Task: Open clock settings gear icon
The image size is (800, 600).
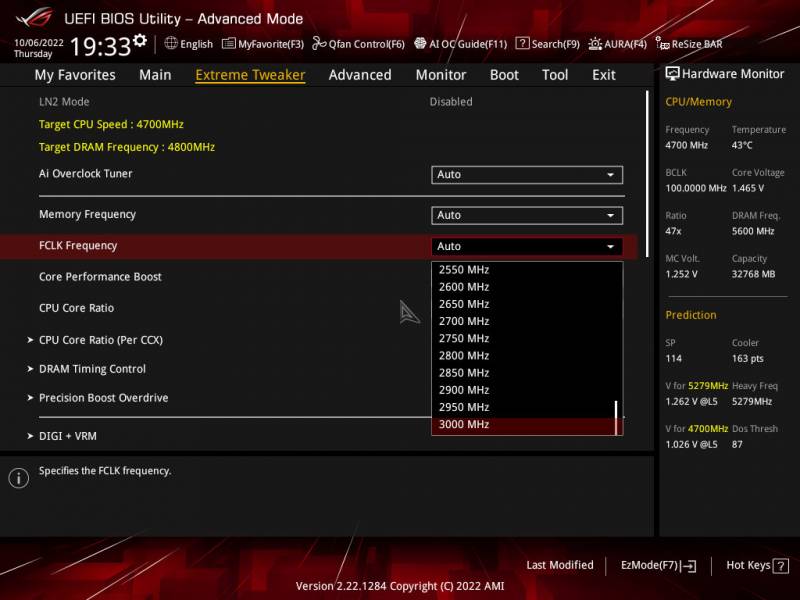Action: 140,40
